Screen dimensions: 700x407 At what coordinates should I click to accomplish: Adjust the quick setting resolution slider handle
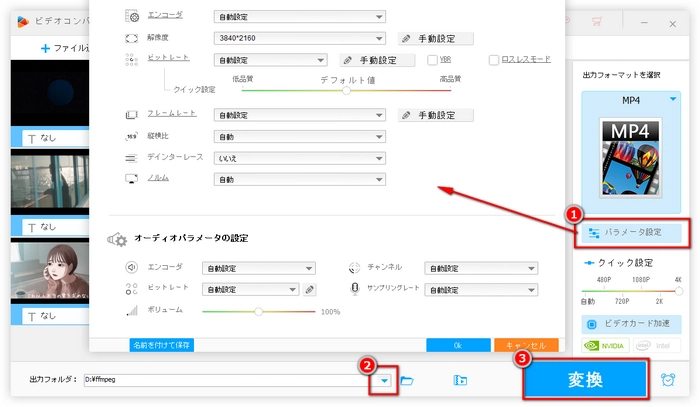(679, 291)
